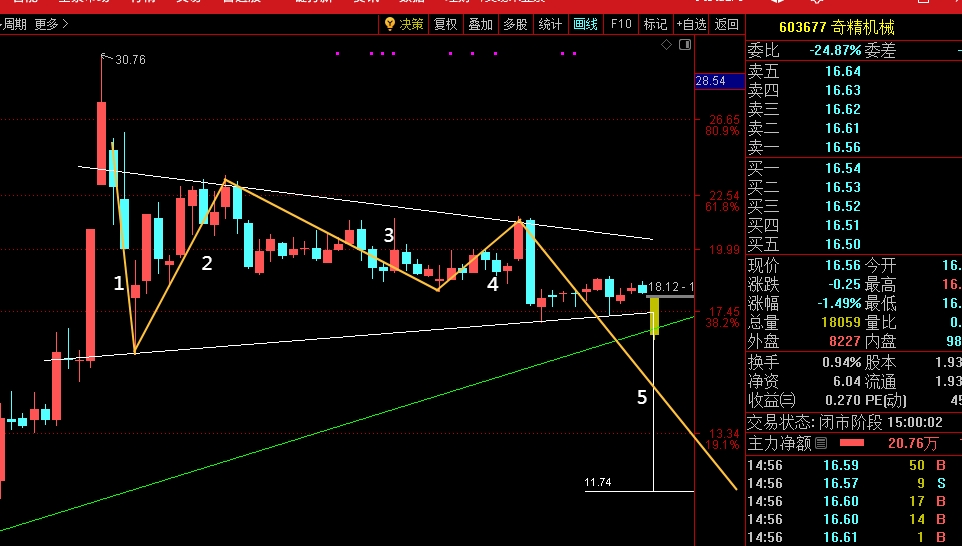Click the 22.54 61.8% axis level
962x546 pixels.
(724, 201)
